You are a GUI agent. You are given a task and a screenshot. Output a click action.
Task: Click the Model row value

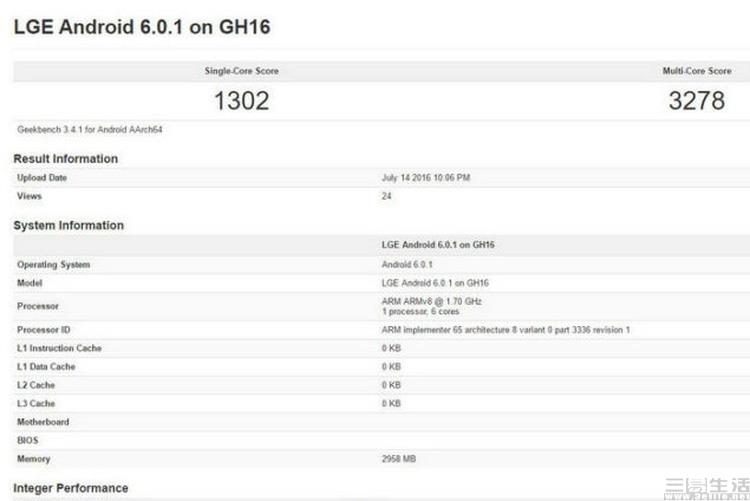pos(435,283)
